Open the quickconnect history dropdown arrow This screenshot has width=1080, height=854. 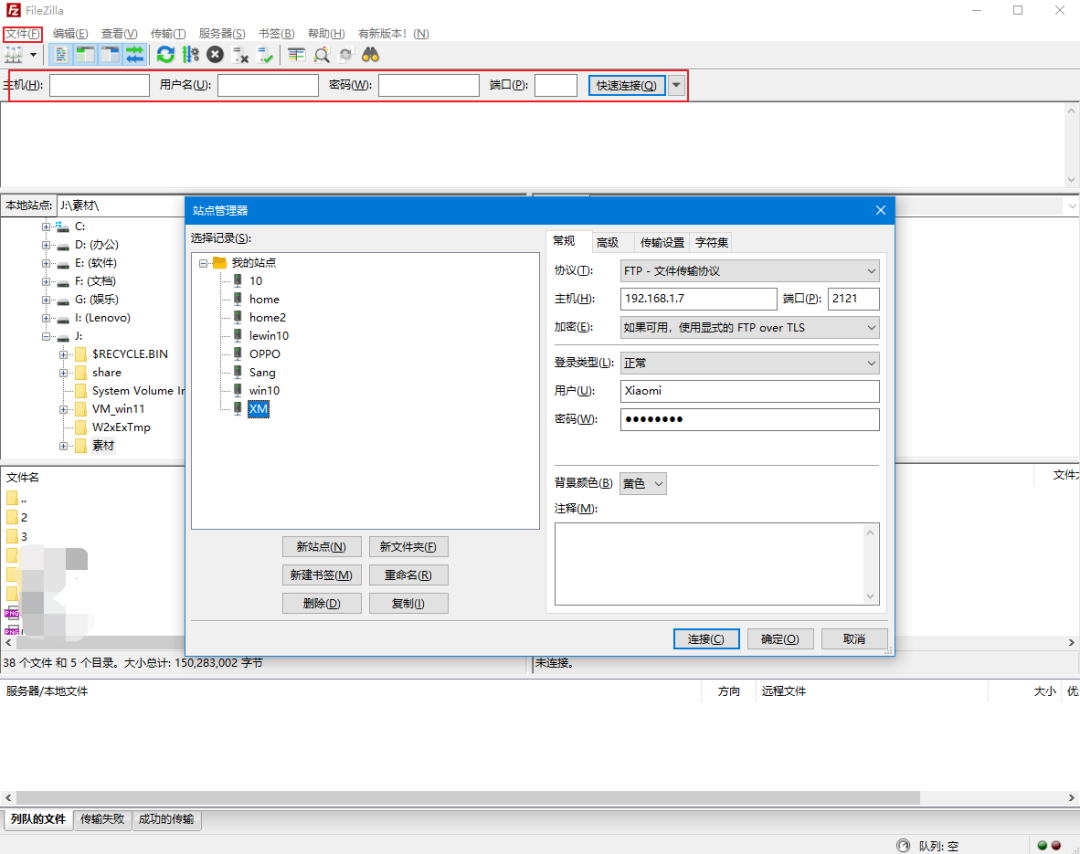(x=676, y=85)
